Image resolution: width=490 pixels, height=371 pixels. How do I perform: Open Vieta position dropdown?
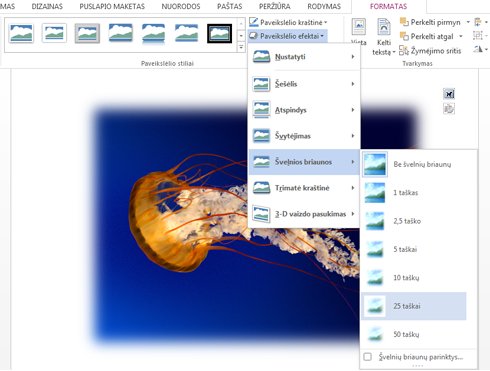tap(359, 32)
